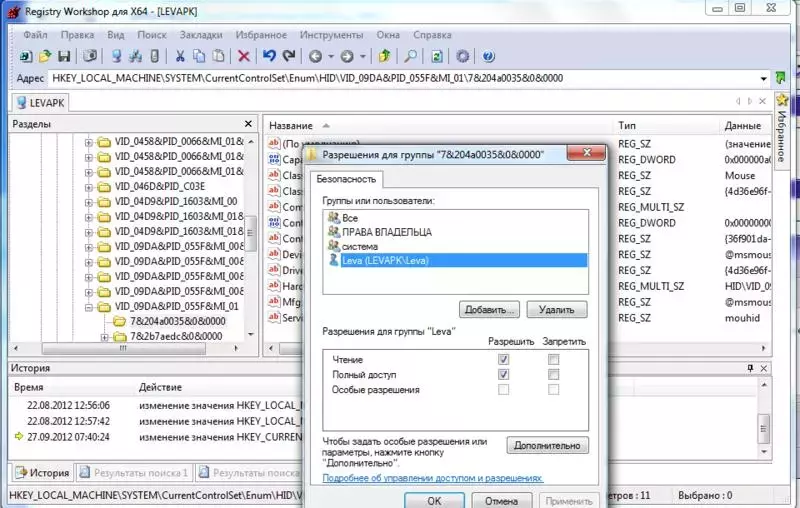800x508 pixels.
Task: Click the Redo arrow in the toolbar
Action: pyautogui.click(x=289, y=56)
